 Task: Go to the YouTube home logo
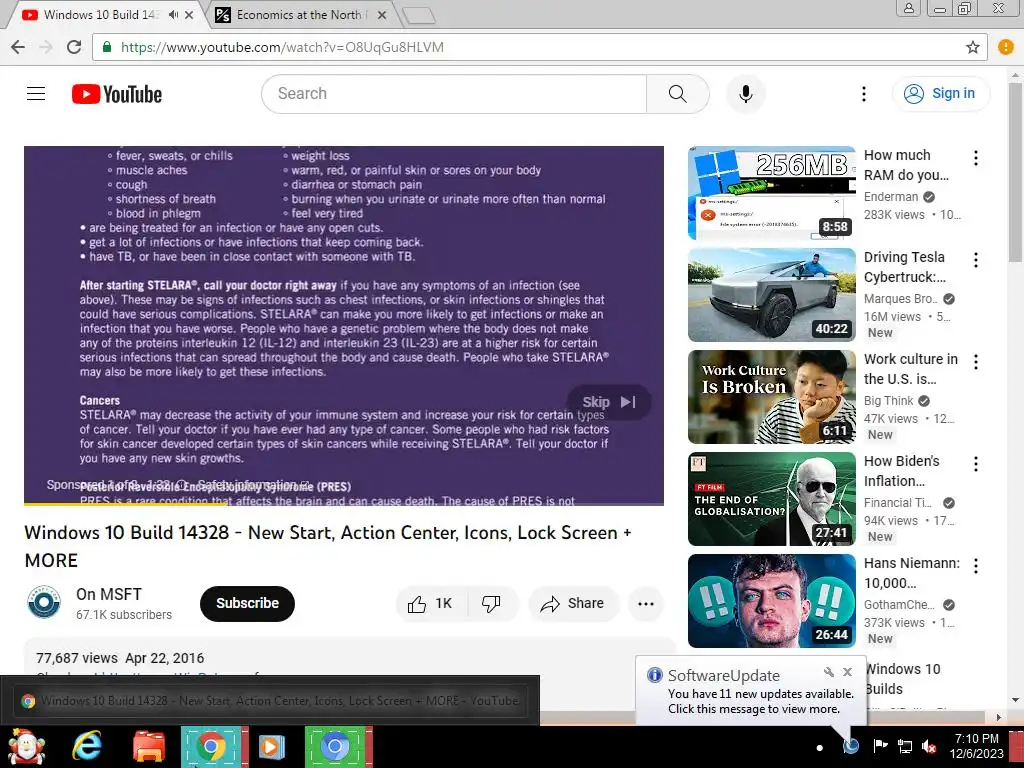[x=117, y=94]
